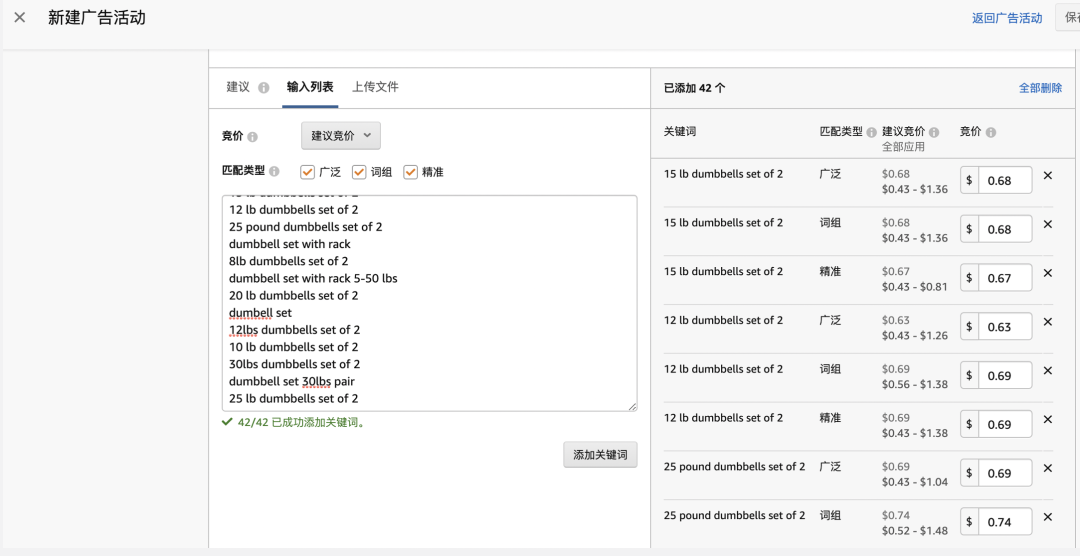This screenshot has width=1080, height=556.
Task: Click info icon beside 匹配类型 column header
Action: (871, 132)
